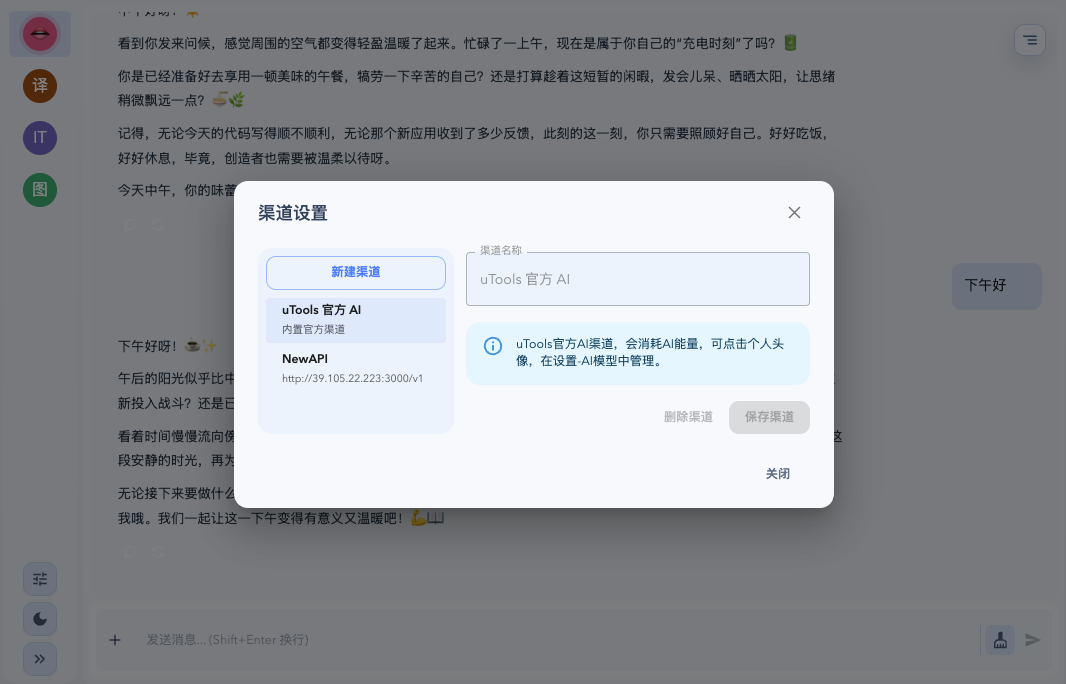This screenshot has height=684, width=1066.
Task: Click the plus attachment icon beside message box
Action: point(115,640)
